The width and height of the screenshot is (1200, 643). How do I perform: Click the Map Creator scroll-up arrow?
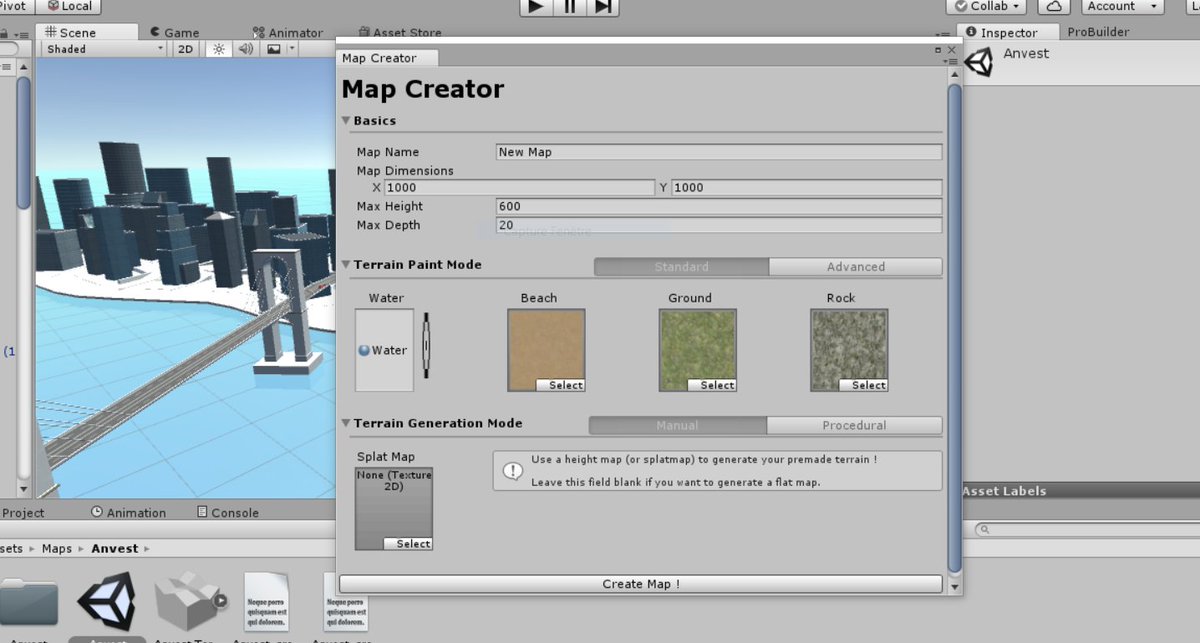coord(954,76)
